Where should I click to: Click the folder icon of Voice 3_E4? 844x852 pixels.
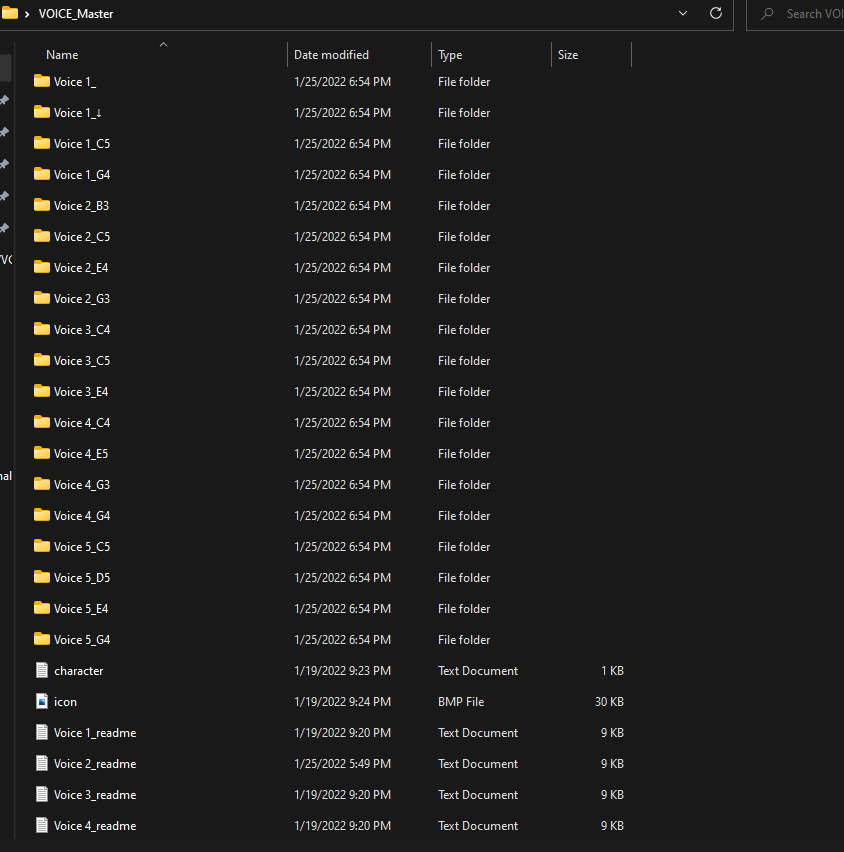tap(42, 391)
